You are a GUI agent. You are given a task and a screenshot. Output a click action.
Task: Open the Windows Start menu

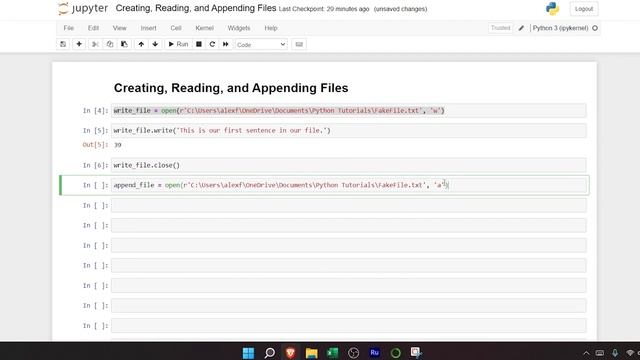click(x=248, y=353)
